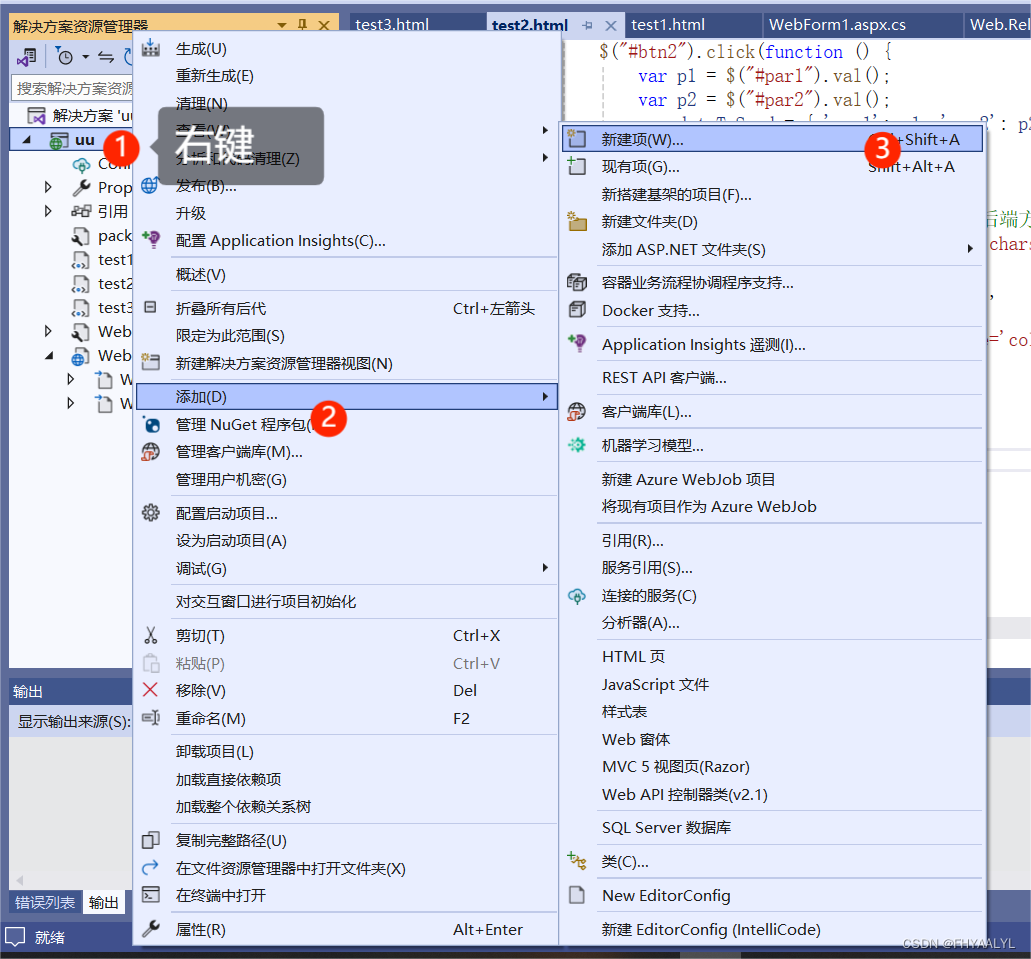The height and width of the screenshot is (959, 1031).
Task: Click the Docker support icon
Action: [x=577, y=310]
